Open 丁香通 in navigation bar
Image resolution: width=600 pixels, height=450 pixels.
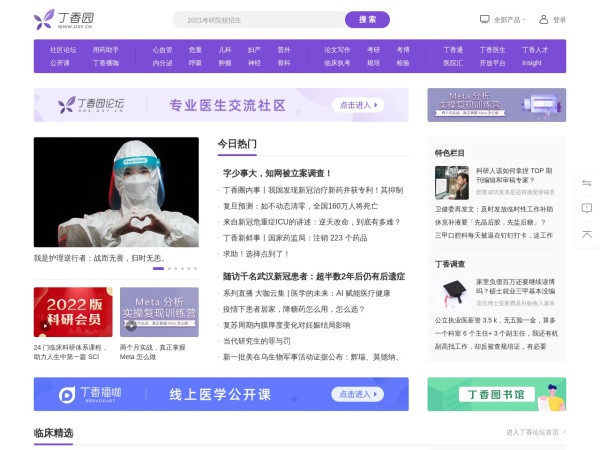(453, 50)
